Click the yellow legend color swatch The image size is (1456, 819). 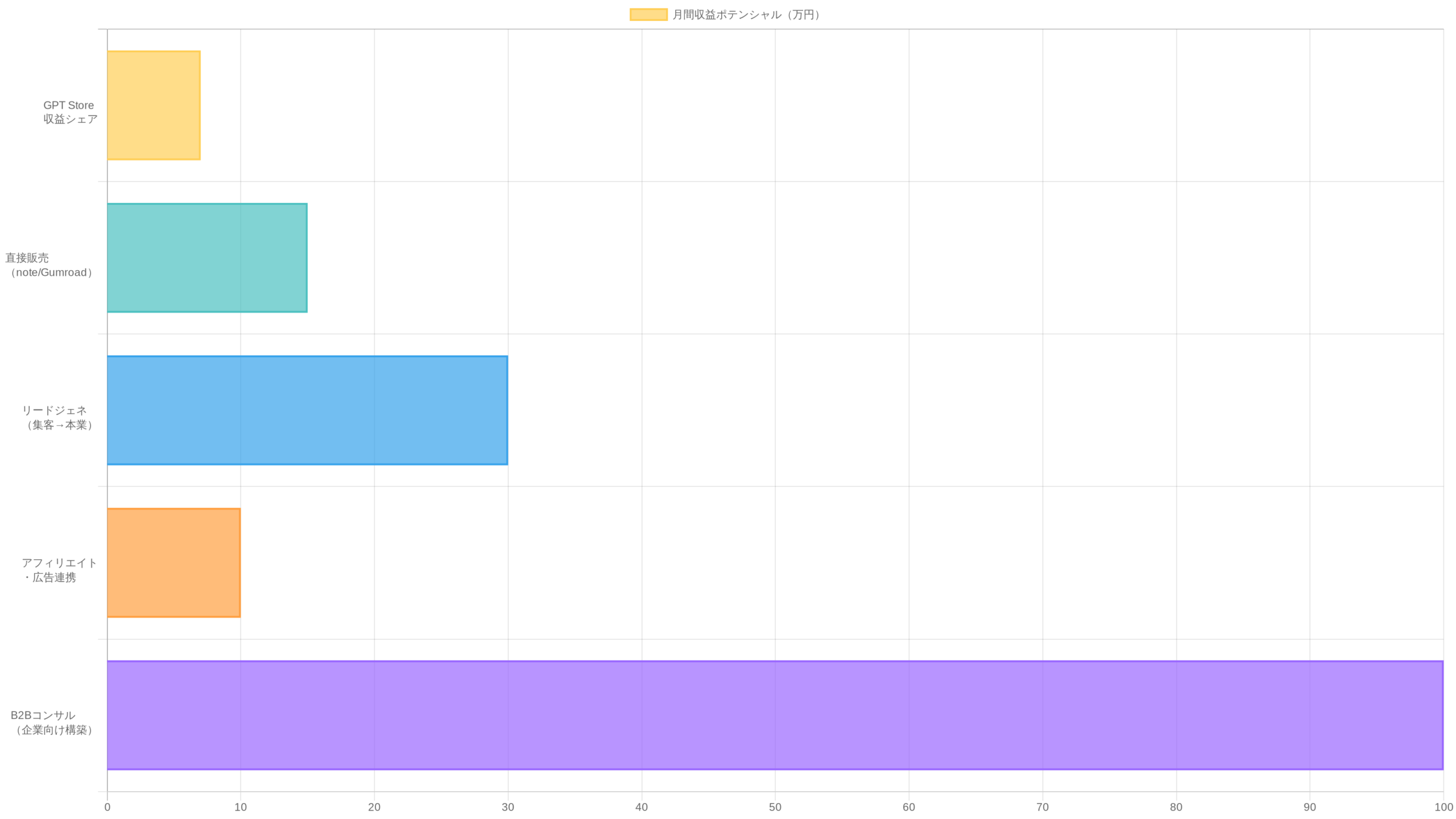tap(648, 15)
